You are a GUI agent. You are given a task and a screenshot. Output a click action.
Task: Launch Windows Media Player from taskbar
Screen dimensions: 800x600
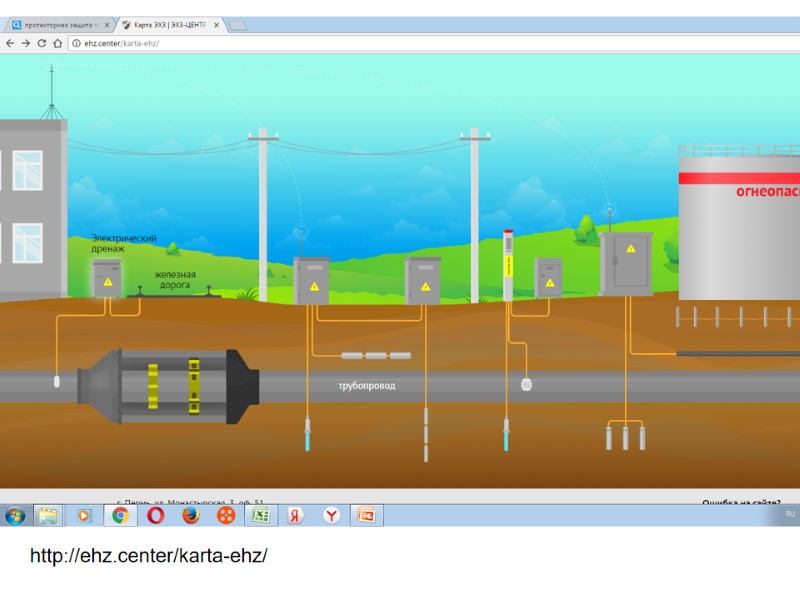tap(84, 516)
